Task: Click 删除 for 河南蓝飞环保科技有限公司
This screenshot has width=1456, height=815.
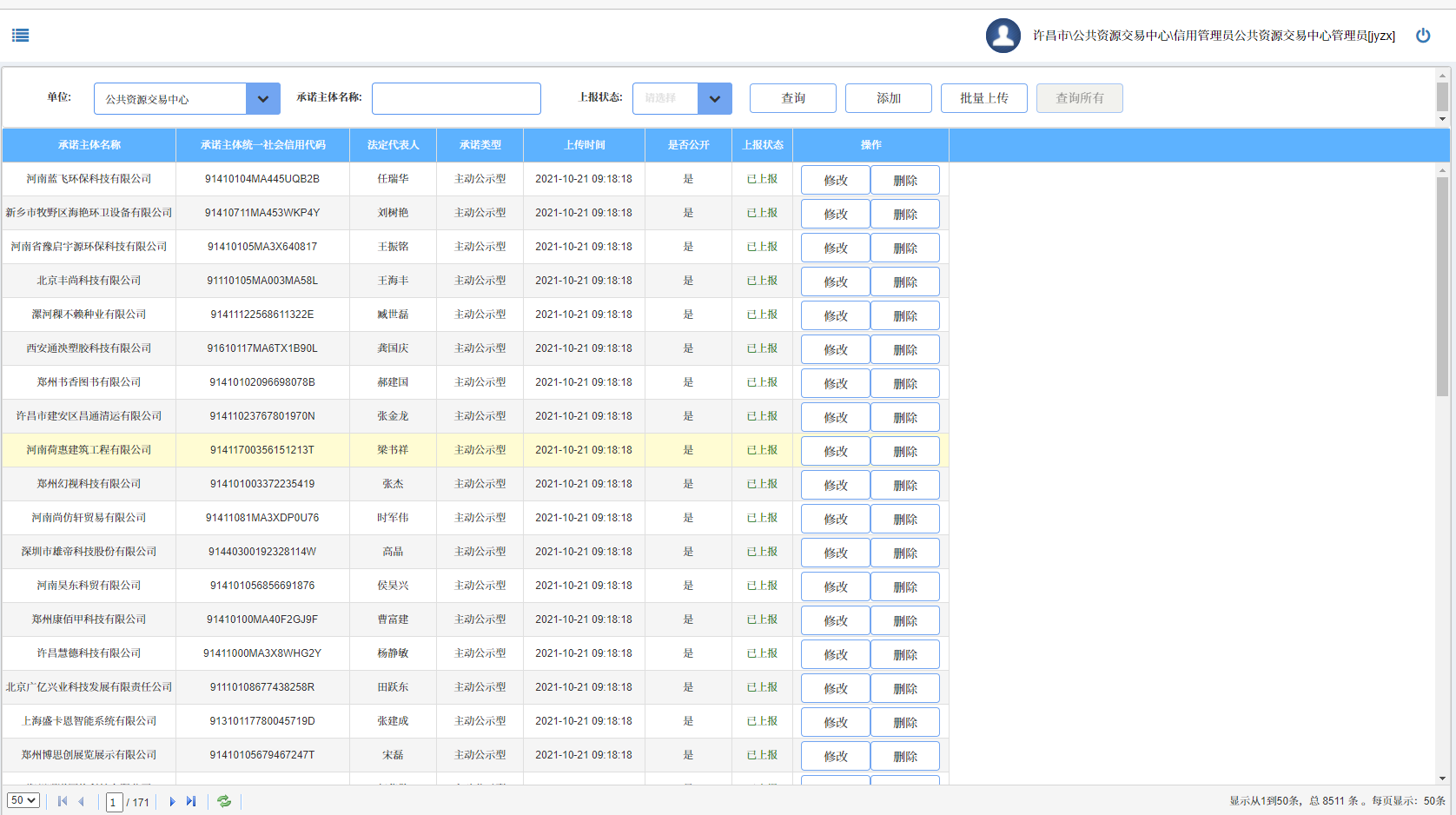Action: [905, 180]
